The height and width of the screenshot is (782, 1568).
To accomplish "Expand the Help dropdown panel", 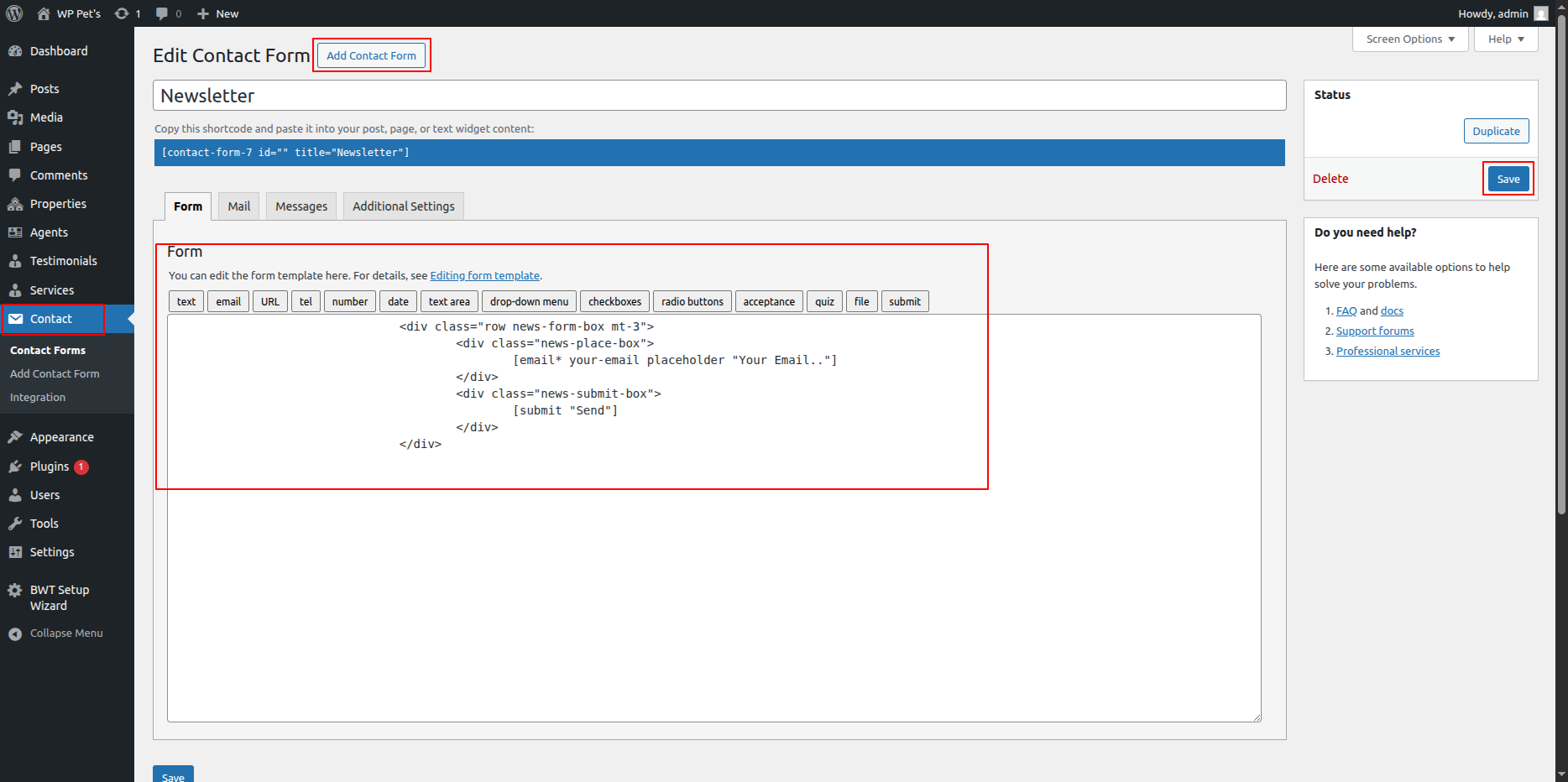I will pyautogui.click(x=1505, y=39).
